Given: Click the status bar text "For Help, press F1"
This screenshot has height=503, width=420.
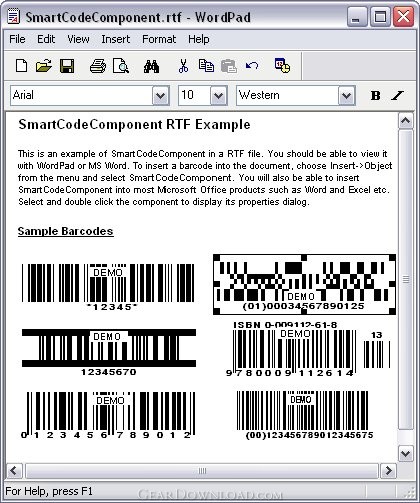Looking at the screenshot, I should coord(49,491).
